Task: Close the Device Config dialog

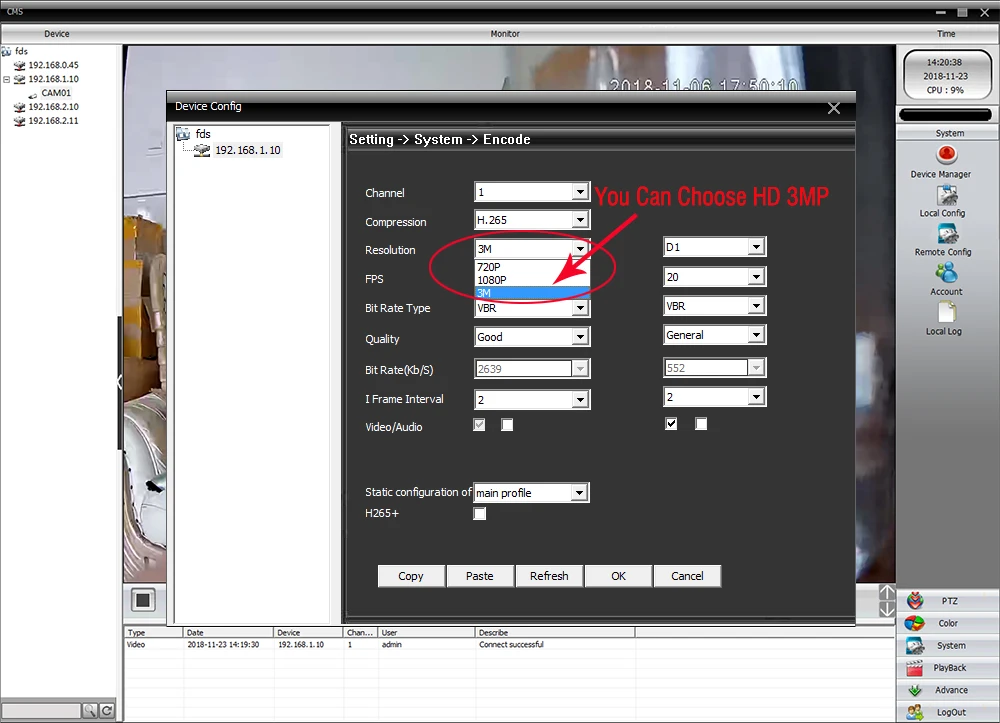Action: pos(834,108)
